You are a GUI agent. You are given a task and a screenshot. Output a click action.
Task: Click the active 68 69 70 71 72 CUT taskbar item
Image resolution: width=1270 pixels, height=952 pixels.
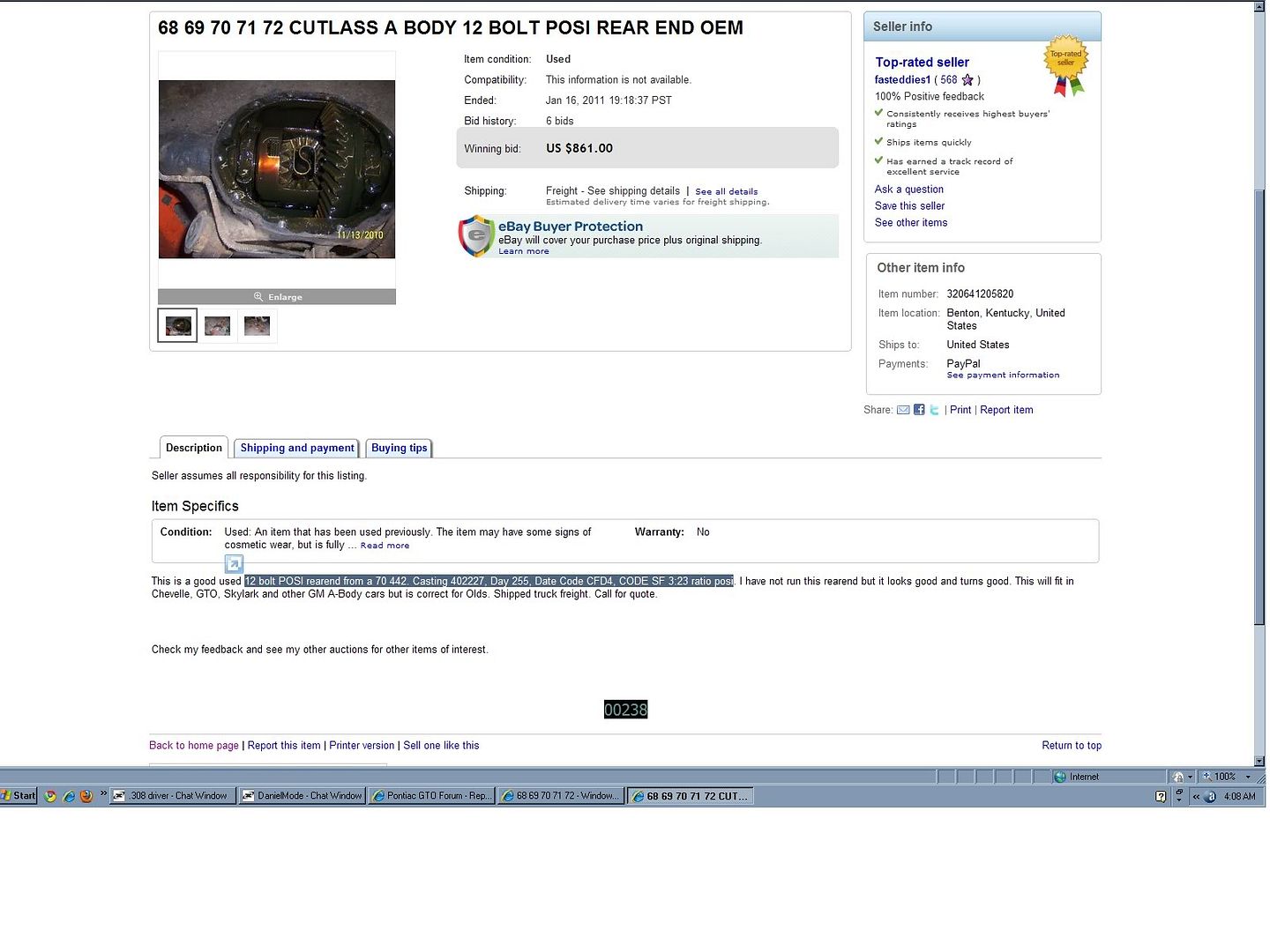[x=690, y=796]
